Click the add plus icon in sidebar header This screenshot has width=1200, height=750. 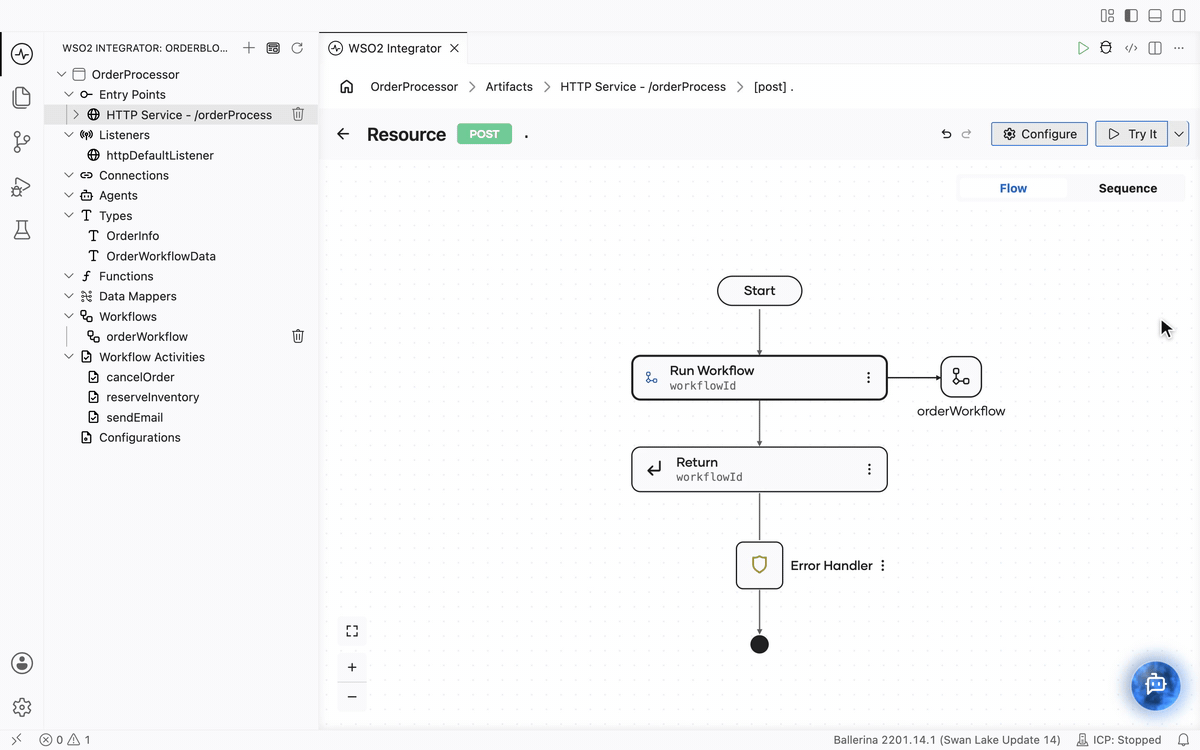pos(249,48)
